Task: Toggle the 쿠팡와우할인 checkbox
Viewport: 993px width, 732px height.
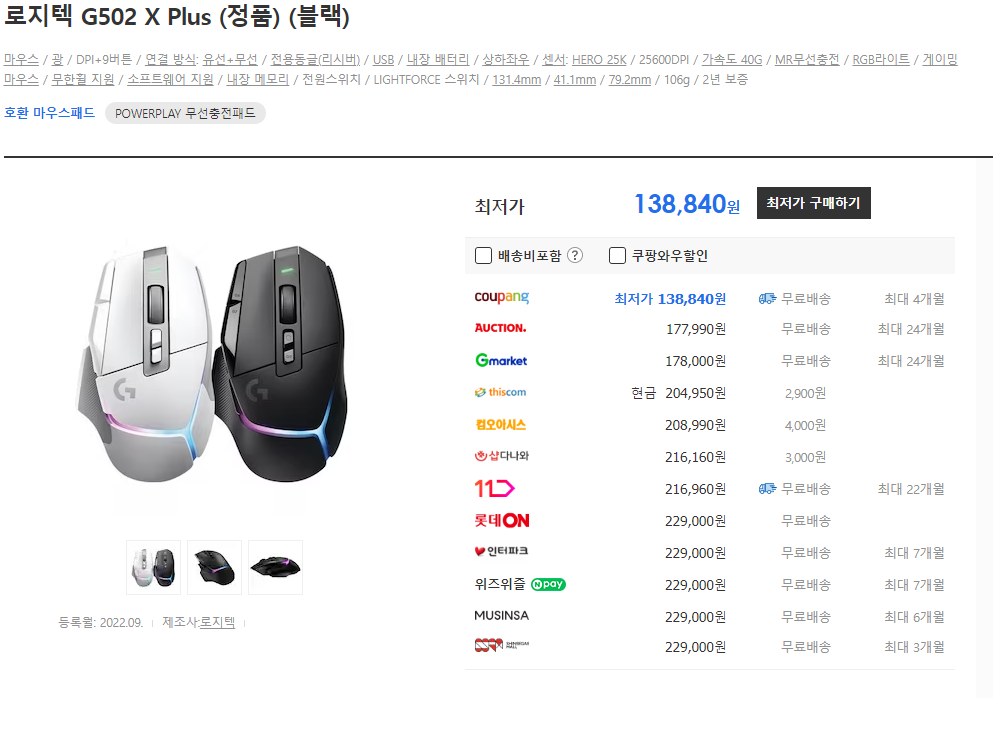Action: [x=617, y=255]
